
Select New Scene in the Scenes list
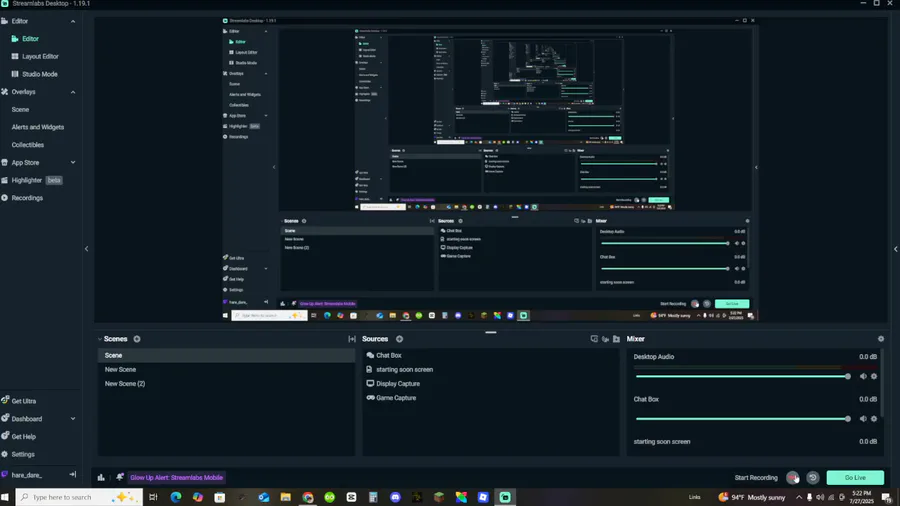pyautogui.click(x=226, y=369)
